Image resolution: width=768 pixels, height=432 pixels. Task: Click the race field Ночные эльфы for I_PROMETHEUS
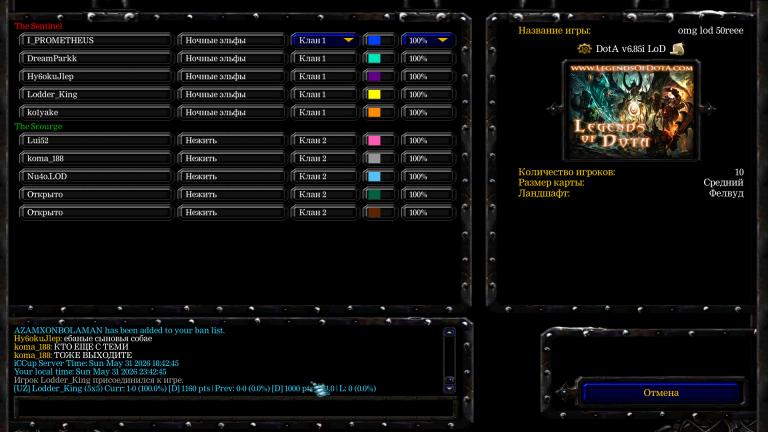[231, 40]
